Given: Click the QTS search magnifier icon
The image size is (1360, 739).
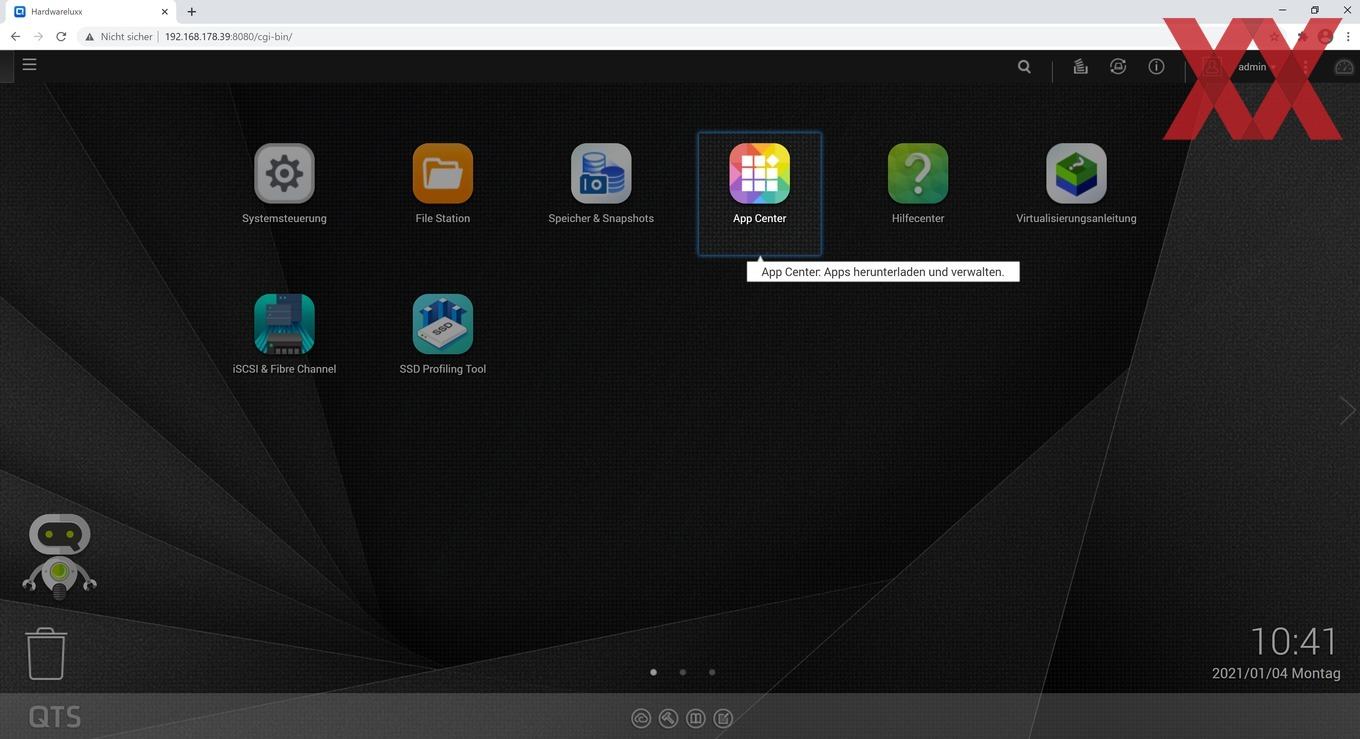Looking at the screenshot, I should tap(1024, 67).
